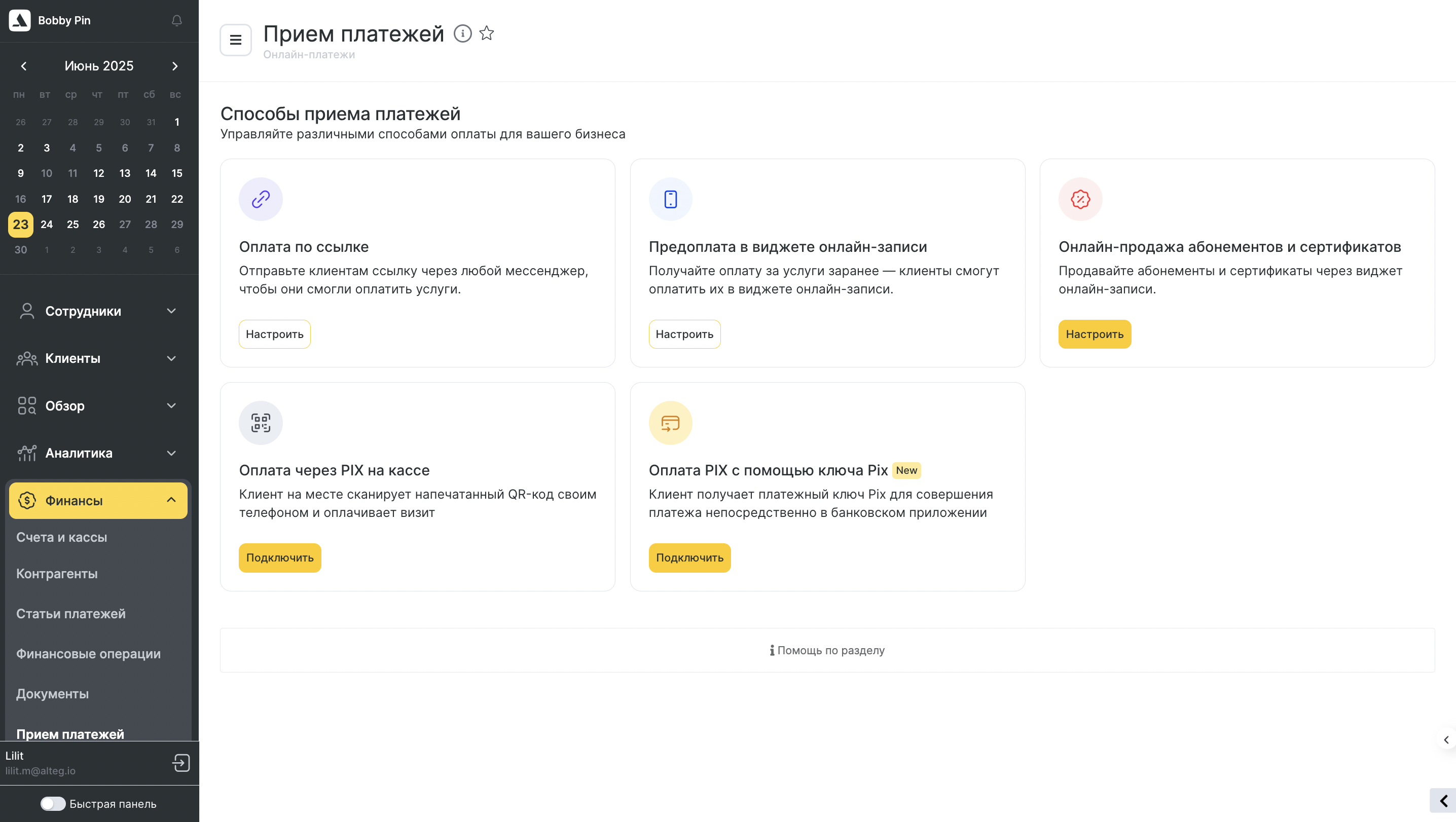This screenshot has width=1456, height=822.
Task: Select June 23 in the calendar
Action: tap(21, 225)
